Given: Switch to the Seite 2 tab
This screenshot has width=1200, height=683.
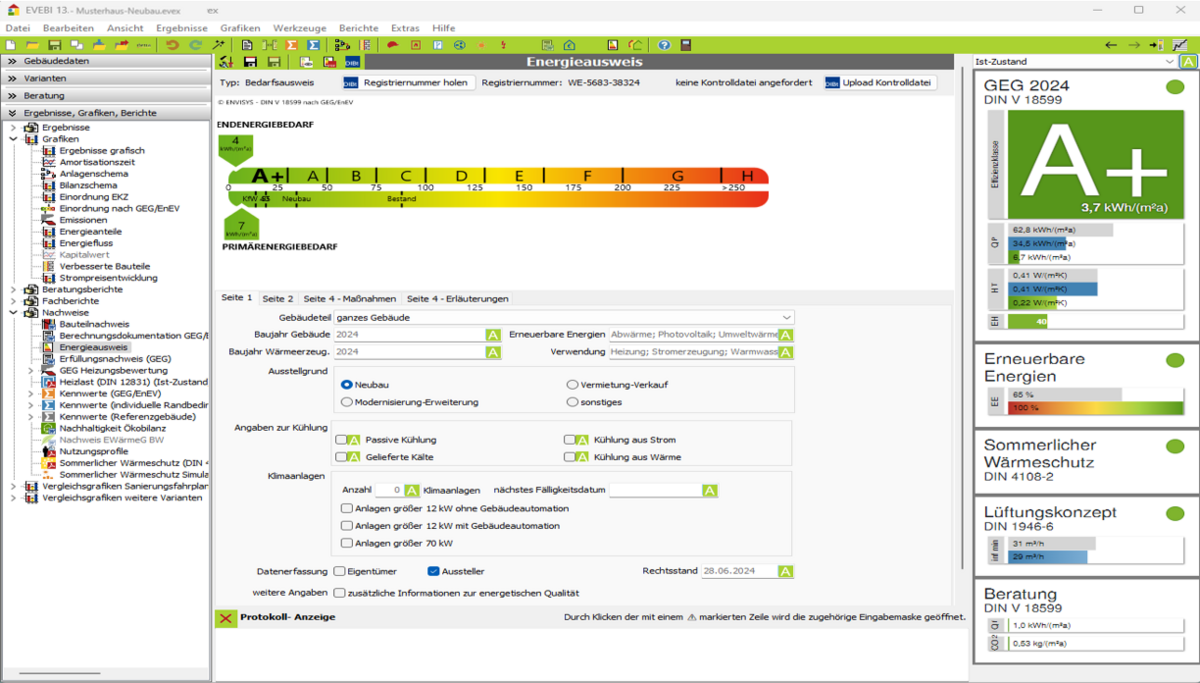Looking at the screenshot, I should (277, 298).
